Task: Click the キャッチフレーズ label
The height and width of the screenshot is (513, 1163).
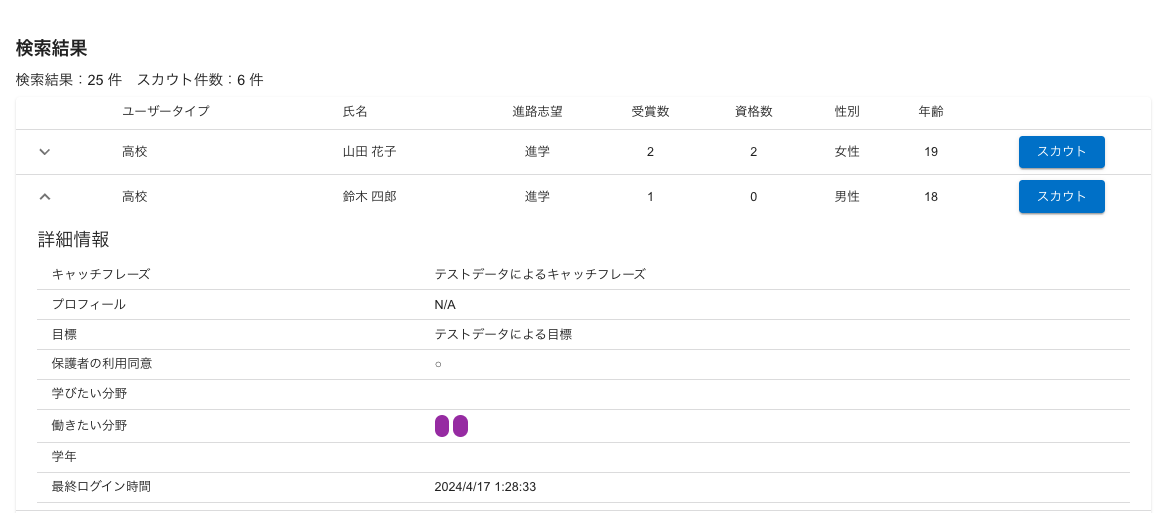Action: [x=101, y=274]
